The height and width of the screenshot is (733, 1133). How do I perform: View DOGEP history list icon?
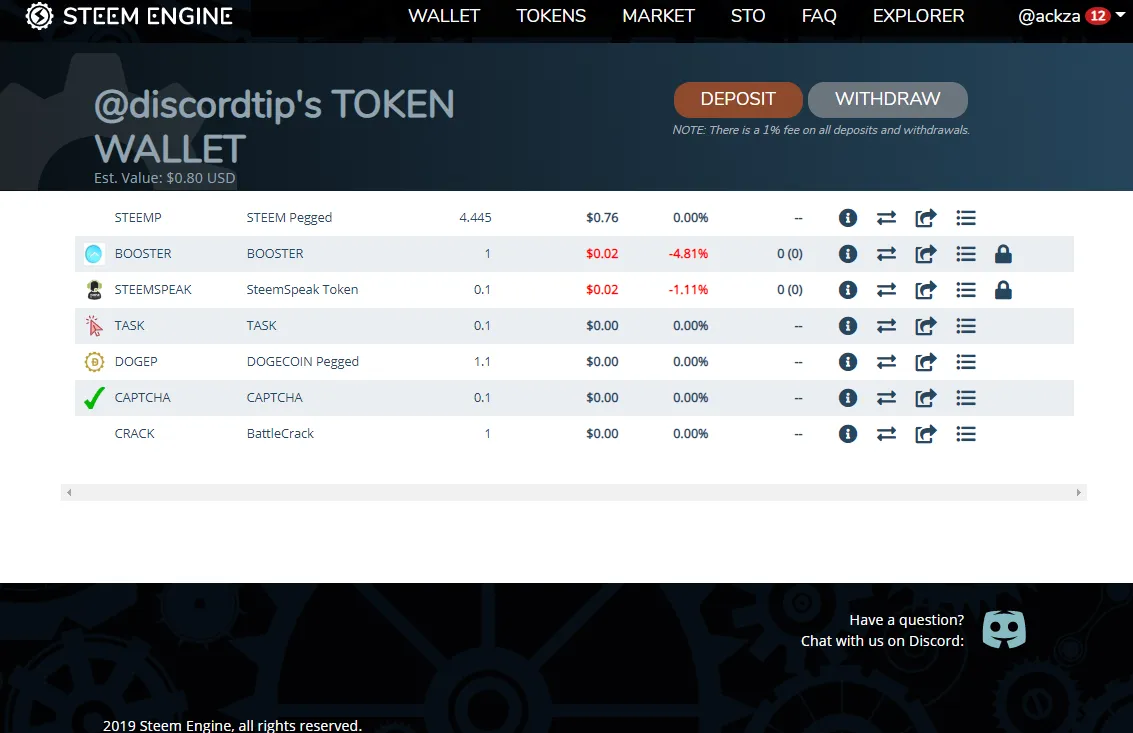pos(966,361)
